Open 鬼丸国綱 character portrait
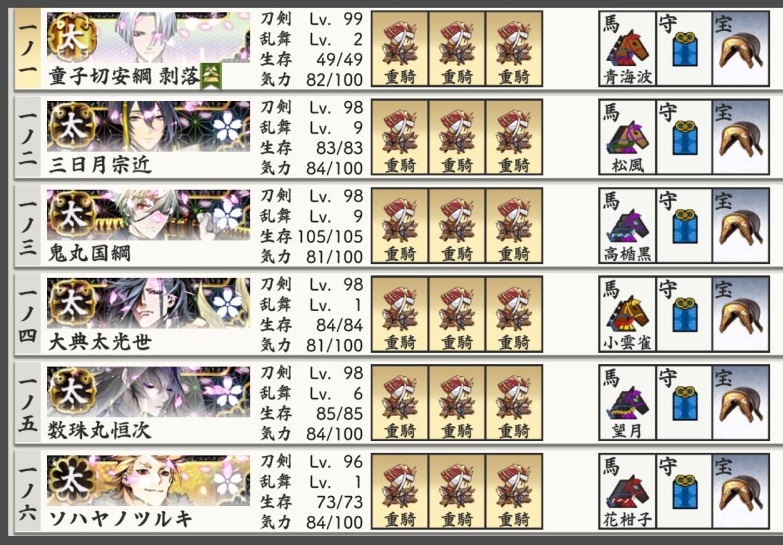Screen dimensions: 783x545 click(148, 214)
